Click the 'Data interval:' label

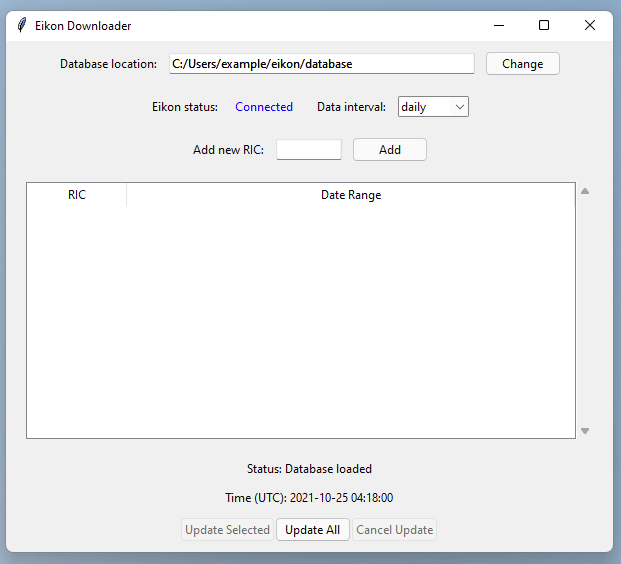point(351,107)
